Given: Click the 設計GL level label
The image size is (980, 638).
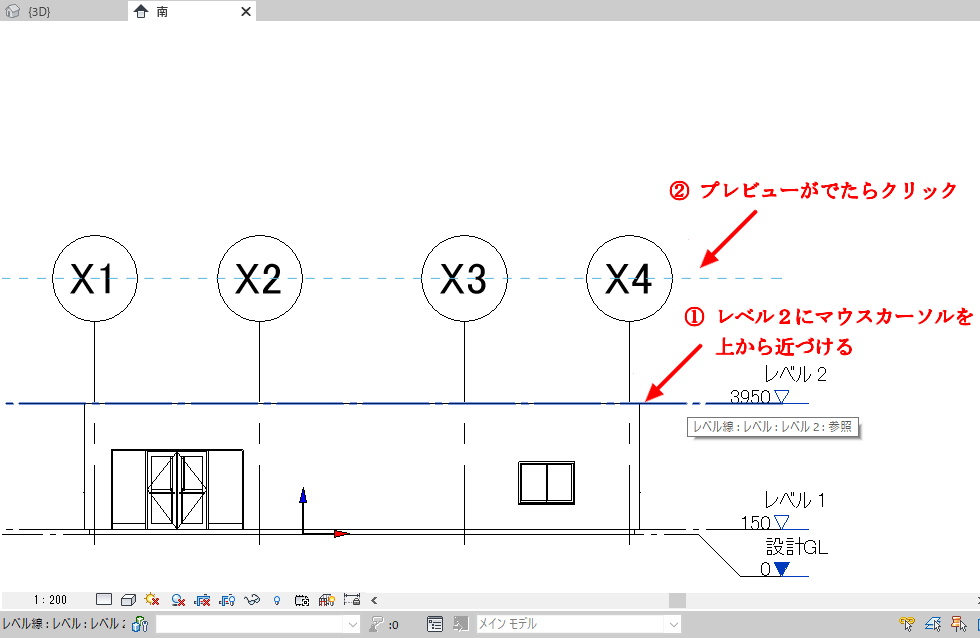Looking at the screenshot, I should coord(797,547).
